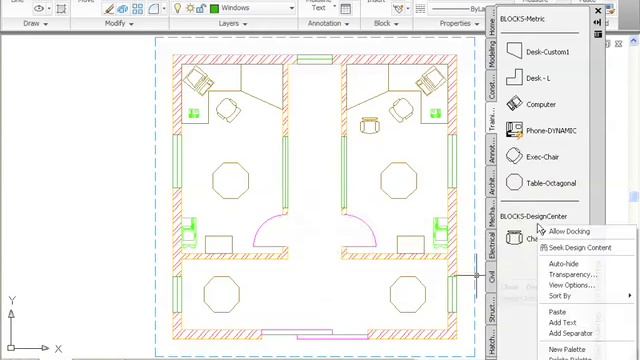Open the Windows layer dropdown
Image resolution: width=640 pixels, height=360 pixels.
[292, 8]
